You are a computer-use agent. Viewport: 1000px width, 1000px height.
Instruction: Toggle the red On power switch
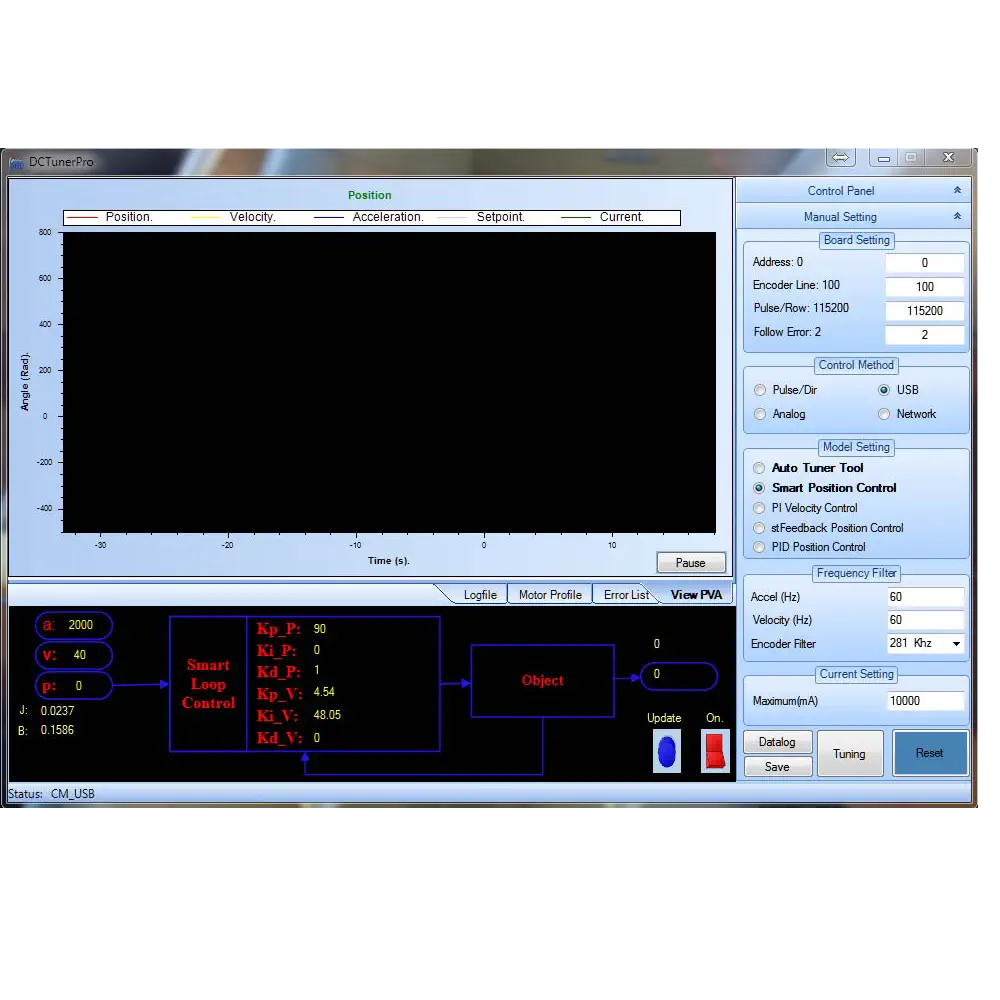715,751
